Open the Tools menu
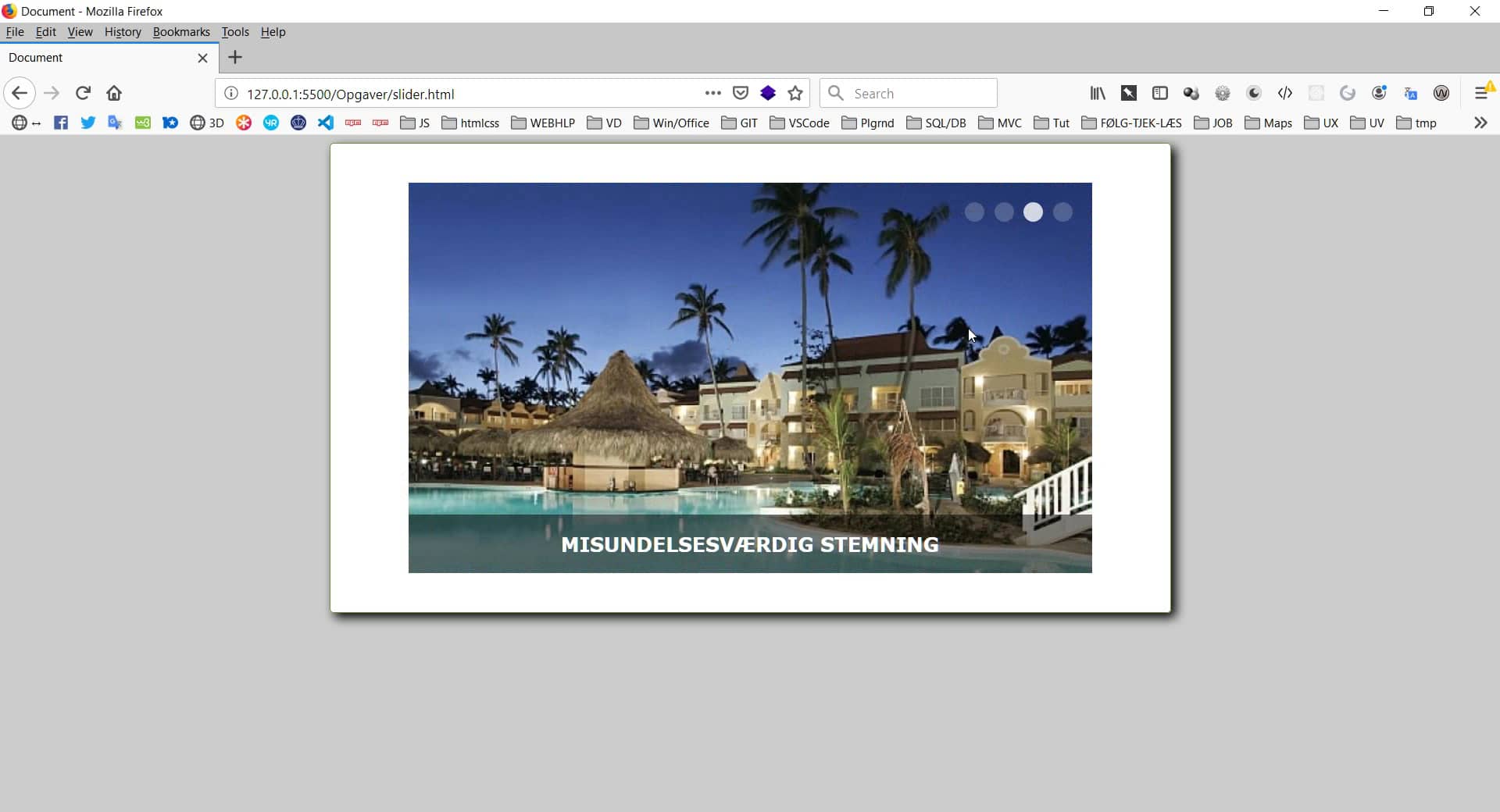Viewport: 1500px width, 812px height. pyautogui.click(x=235, y=32)
